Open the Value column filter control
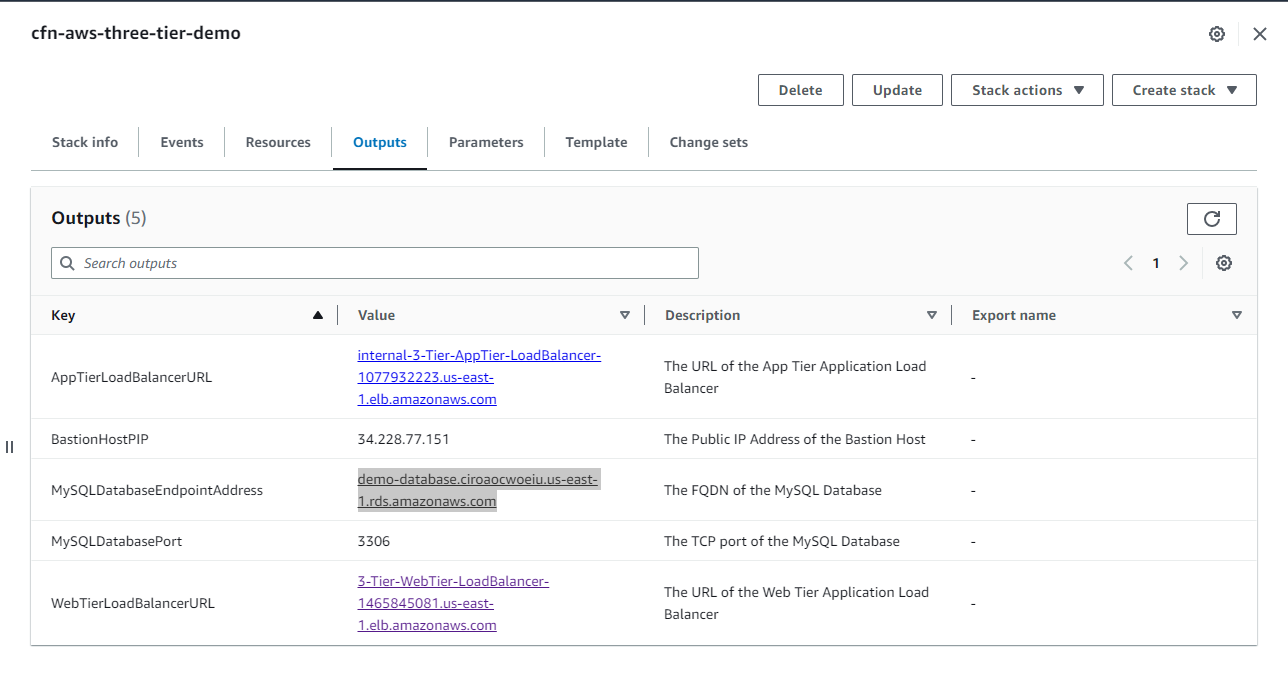1288x691 pixels. click(625, 314)
